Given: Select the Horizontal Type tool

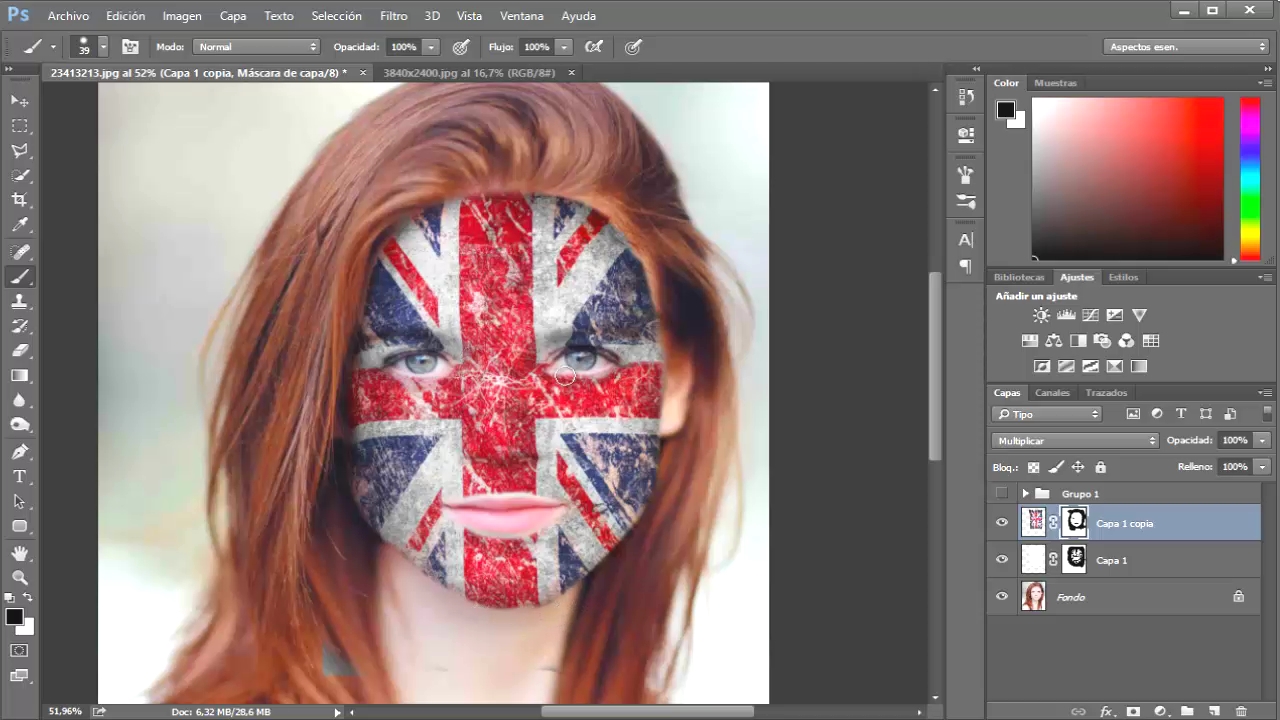Looking at the screenshot, I should (x=20, y=477).
